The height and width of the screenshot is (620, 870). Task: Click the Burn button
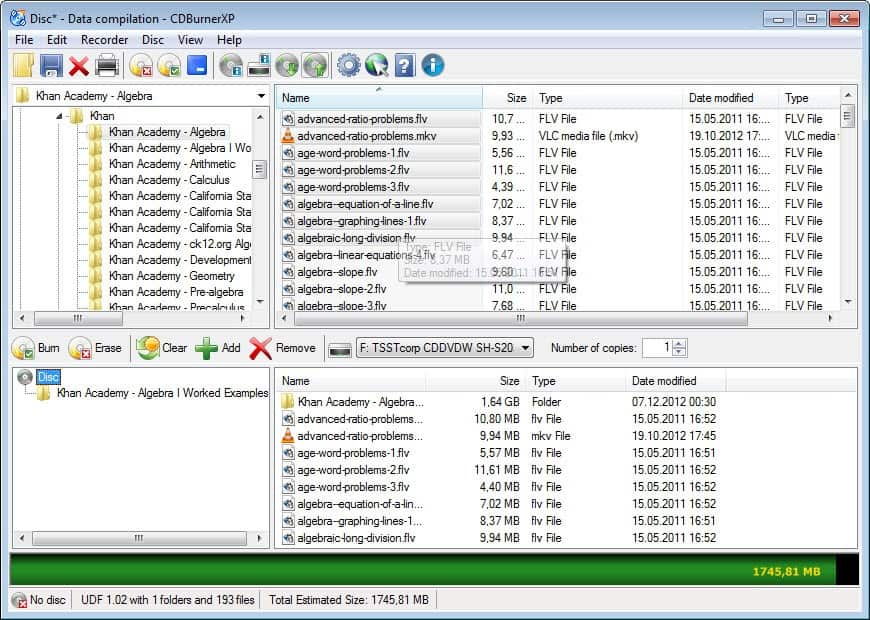coord(36,348)
